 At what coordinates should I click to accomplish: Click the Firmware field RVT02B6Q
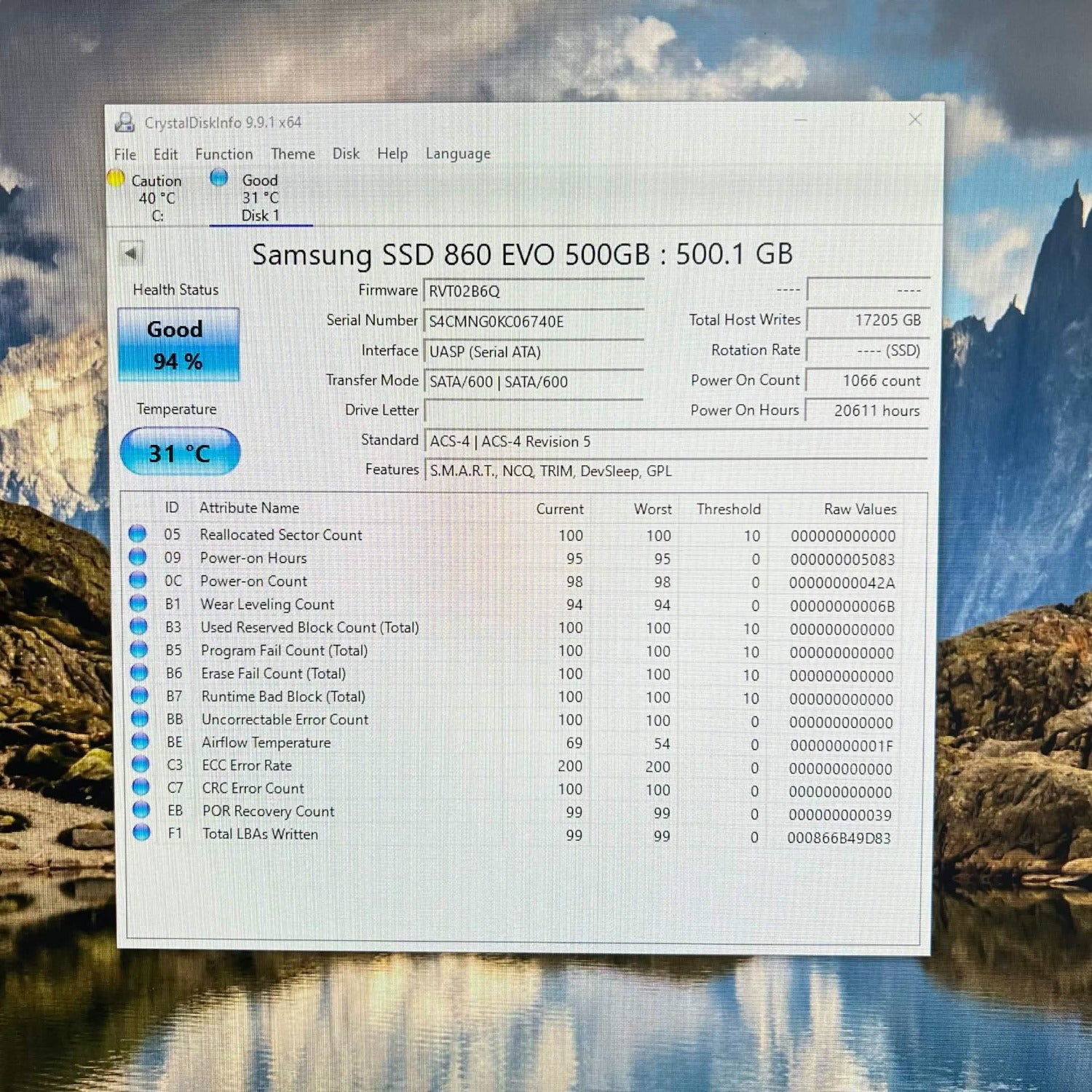534,290
